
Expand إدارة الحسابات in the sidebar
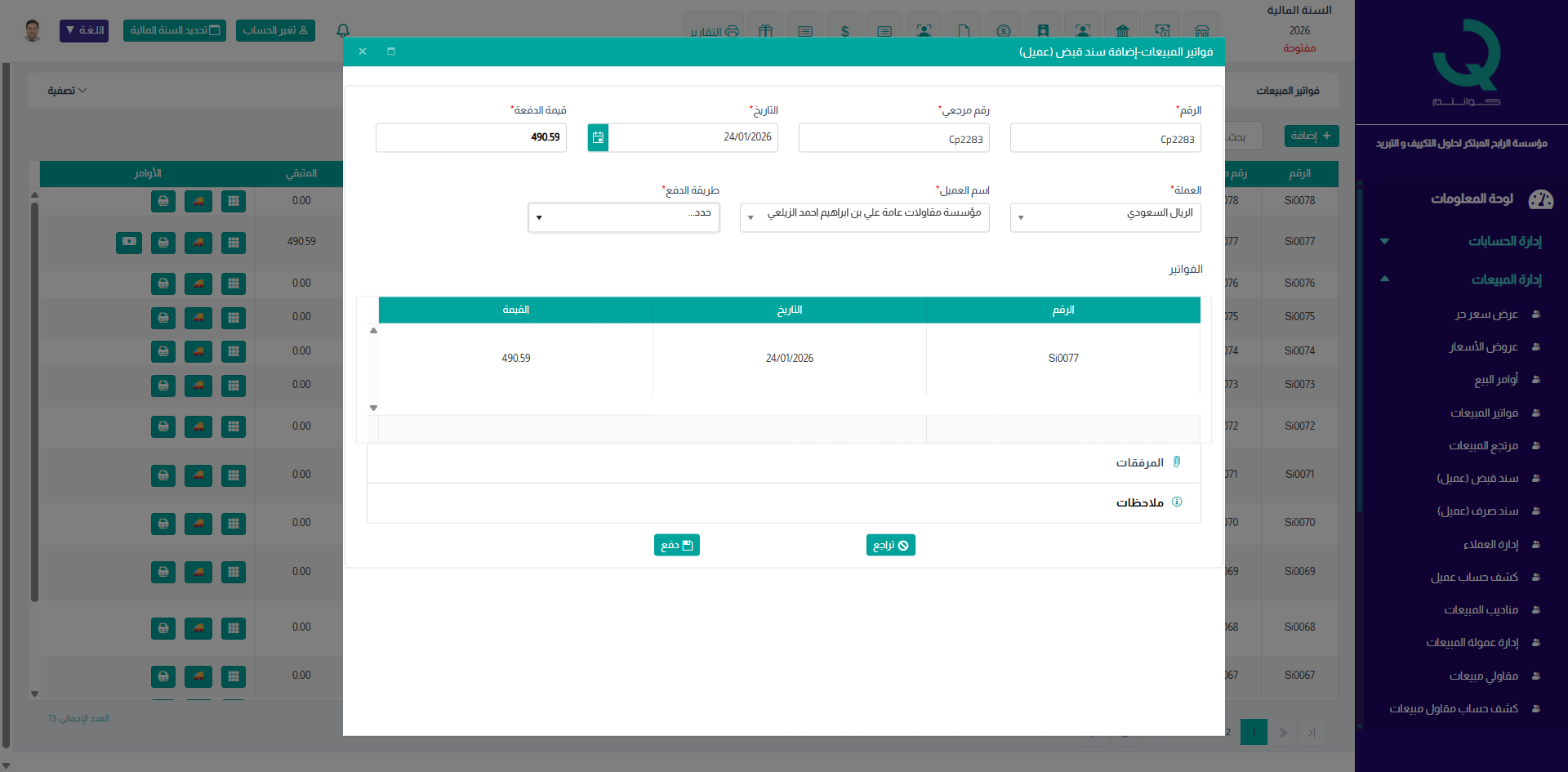[x=1504, y=241]
